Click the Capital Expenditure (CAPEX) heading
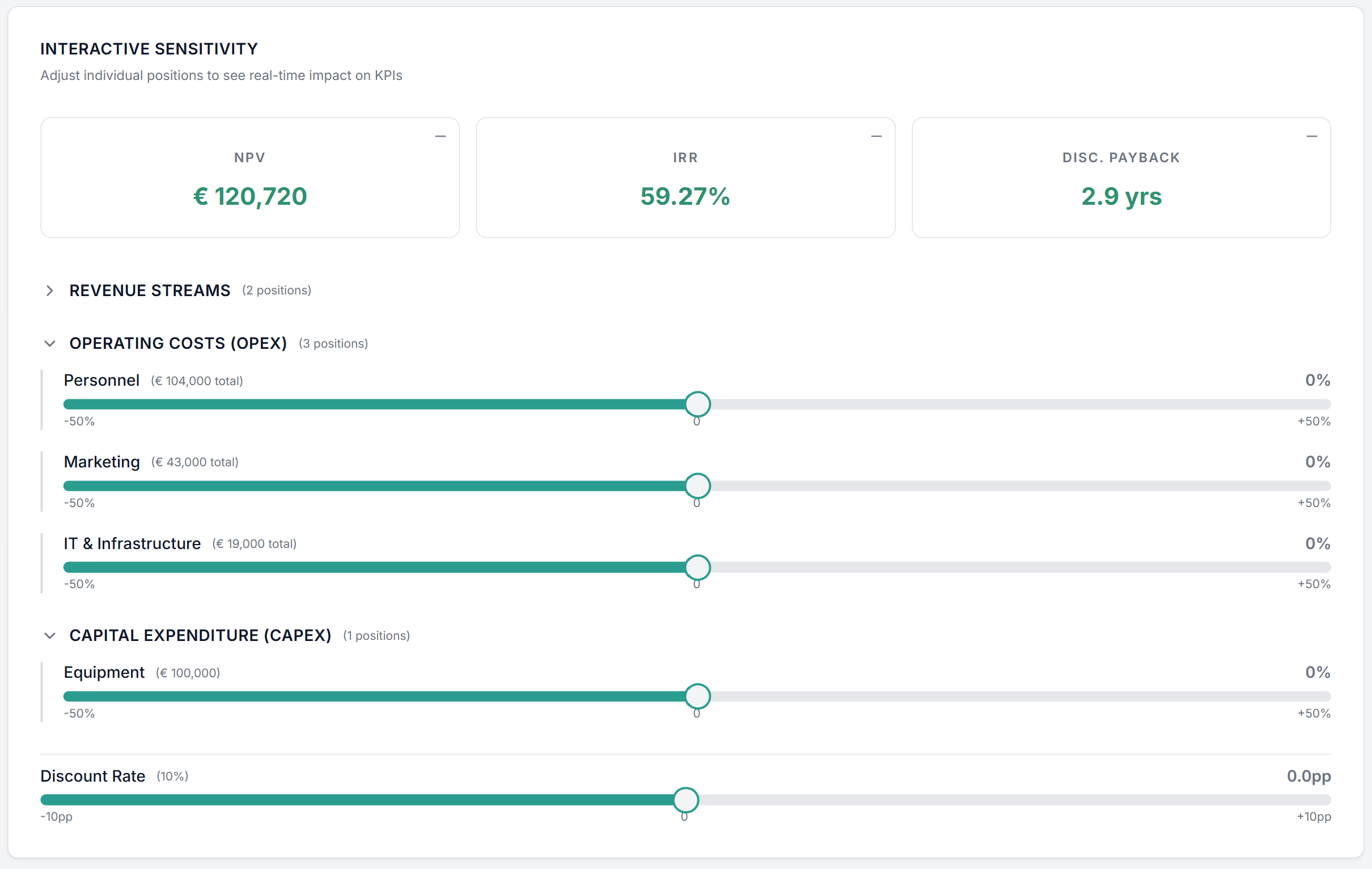The height and width of the screenshot is (869, 1372). (201, 635)
